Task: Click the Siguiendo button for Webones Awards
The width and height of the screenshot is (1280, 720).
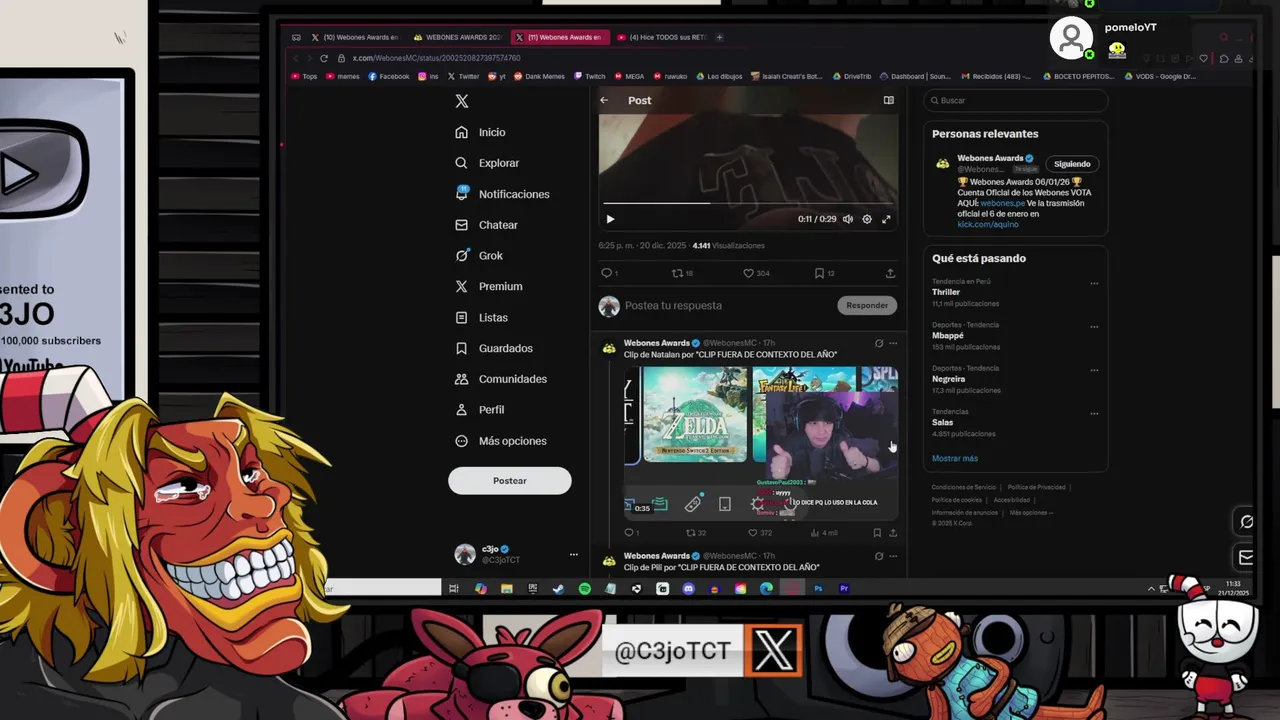Action: coord(1072,164)
